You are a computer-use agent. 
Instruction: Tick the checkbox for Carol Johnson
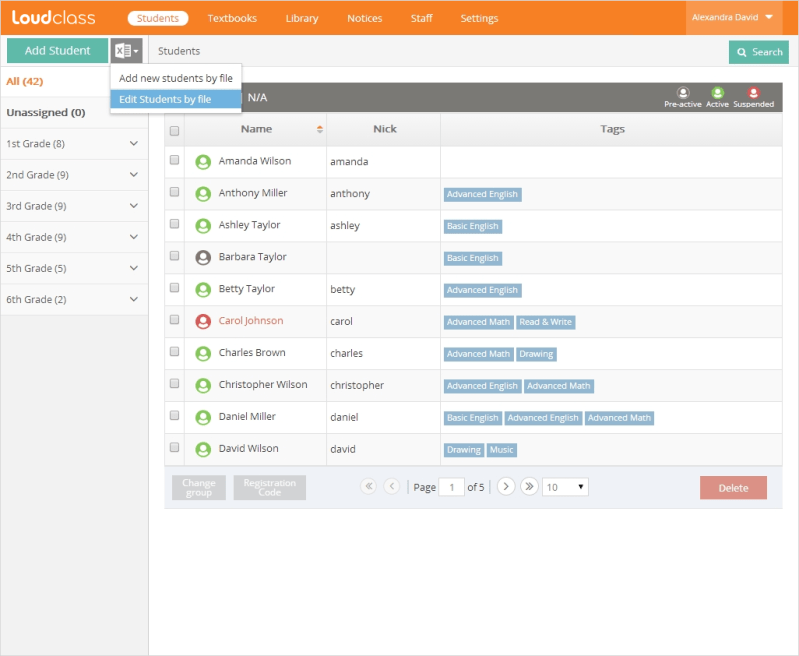pos(174,320)
